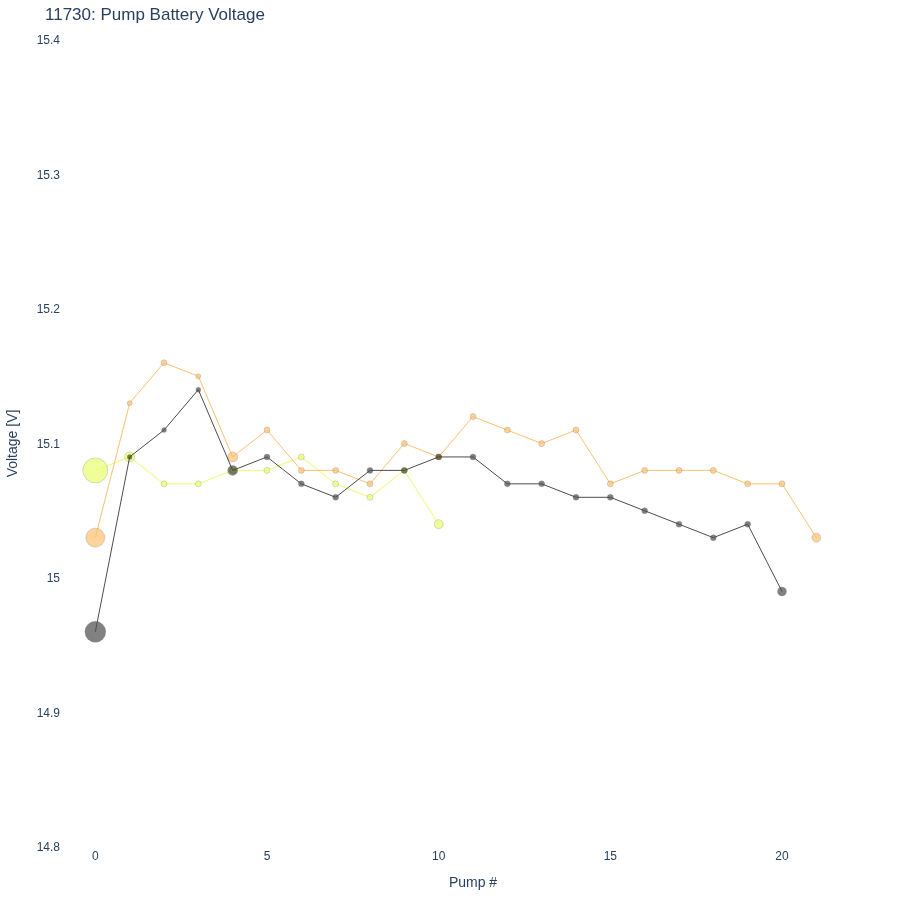Click the x-axis tick label 10
This screenshot has height=900, width=900.
click(x=439, y=856)
